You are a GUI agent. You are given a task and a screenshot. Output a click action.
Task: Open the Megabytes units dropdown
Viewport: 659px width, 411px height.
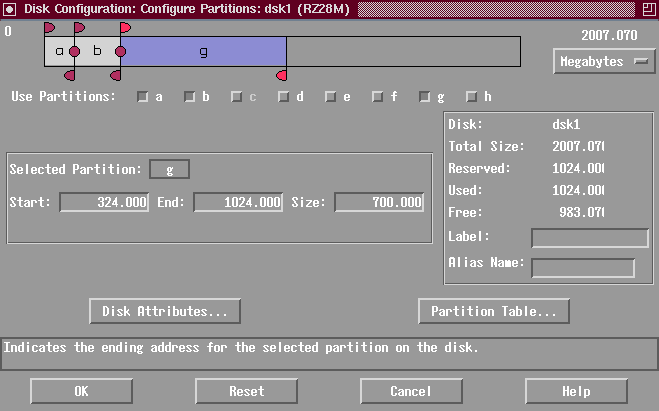[603, 62]
